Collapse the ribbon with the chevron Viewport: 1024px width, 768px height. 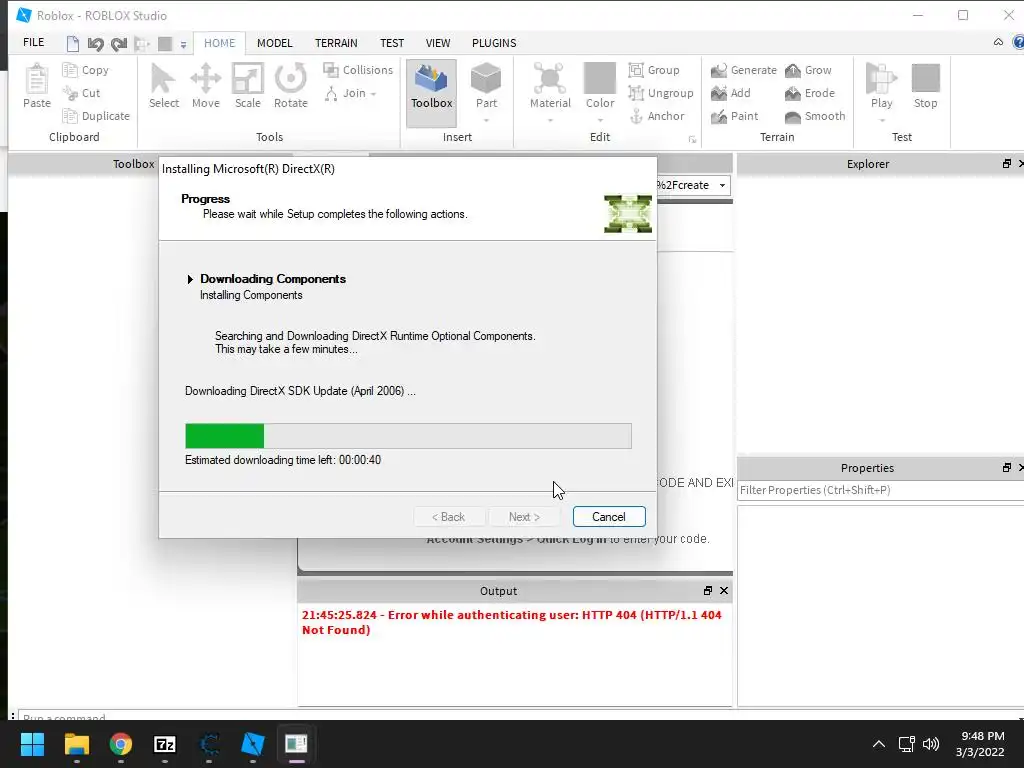click(998, 42)
